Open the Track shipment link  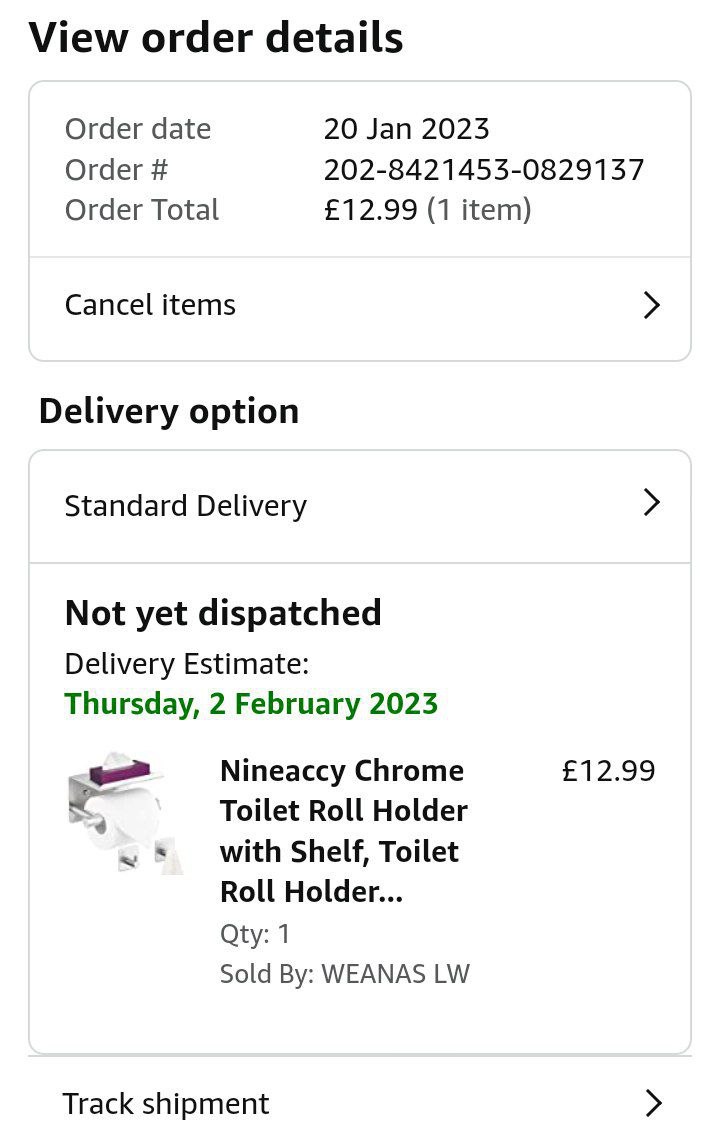coord(166,1104)
